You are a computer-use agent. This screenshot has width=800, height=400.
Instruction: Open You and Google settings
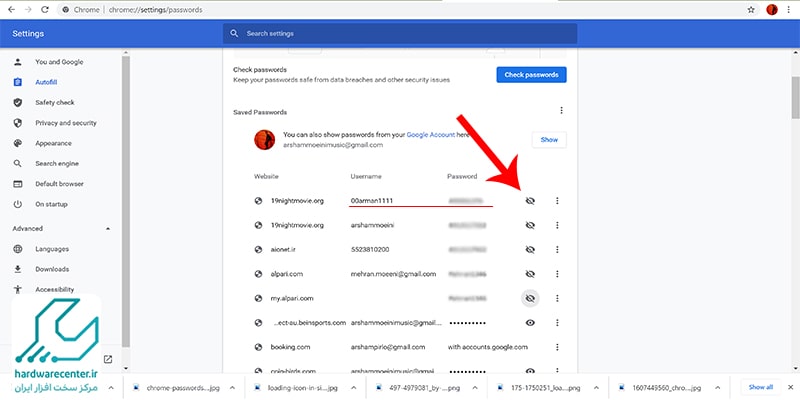point(59,62)
